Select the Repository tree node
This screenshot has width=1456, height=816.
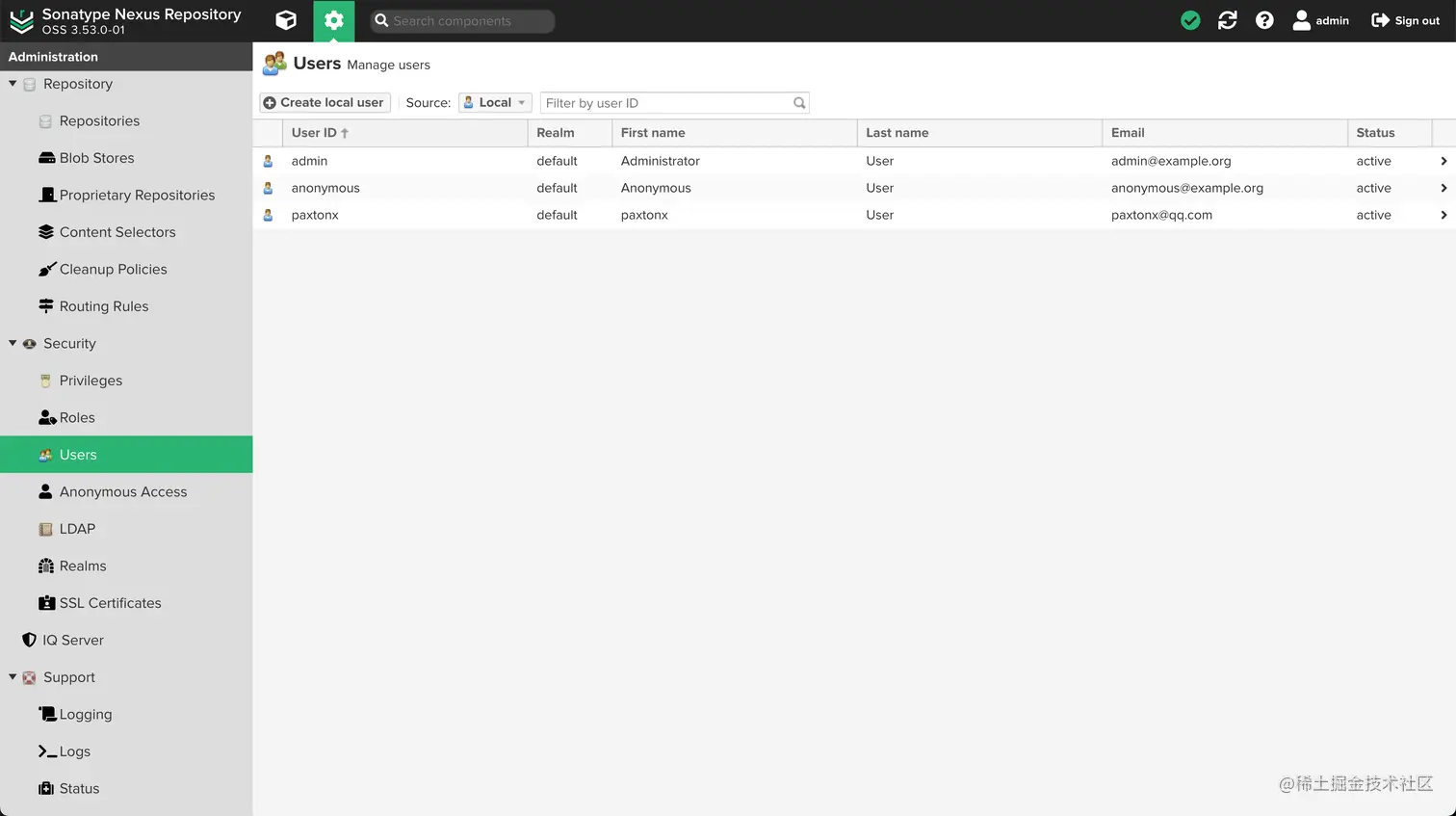click(x=78, y=84)
